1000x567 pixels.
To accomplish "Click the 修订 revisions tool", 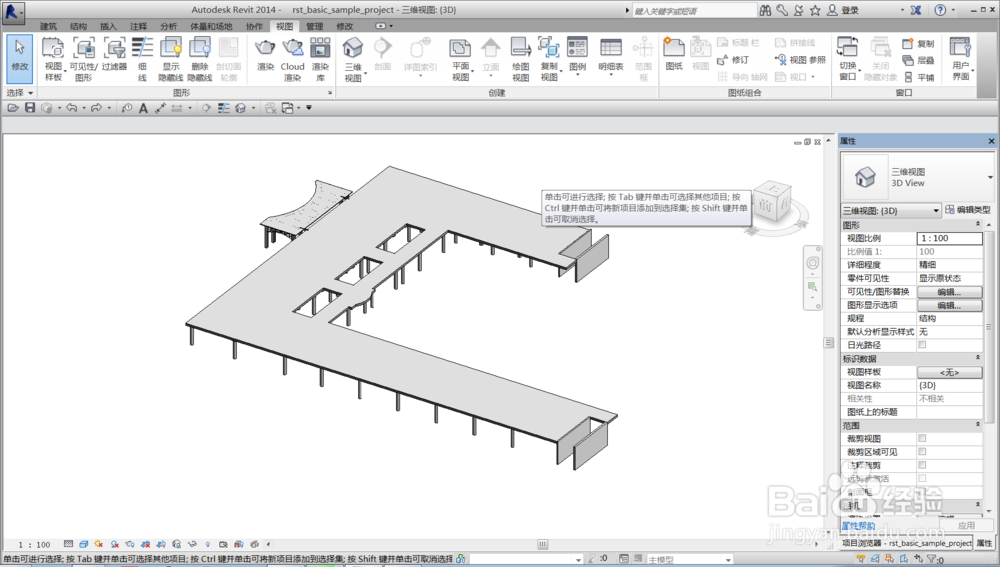I will [733, 60].
